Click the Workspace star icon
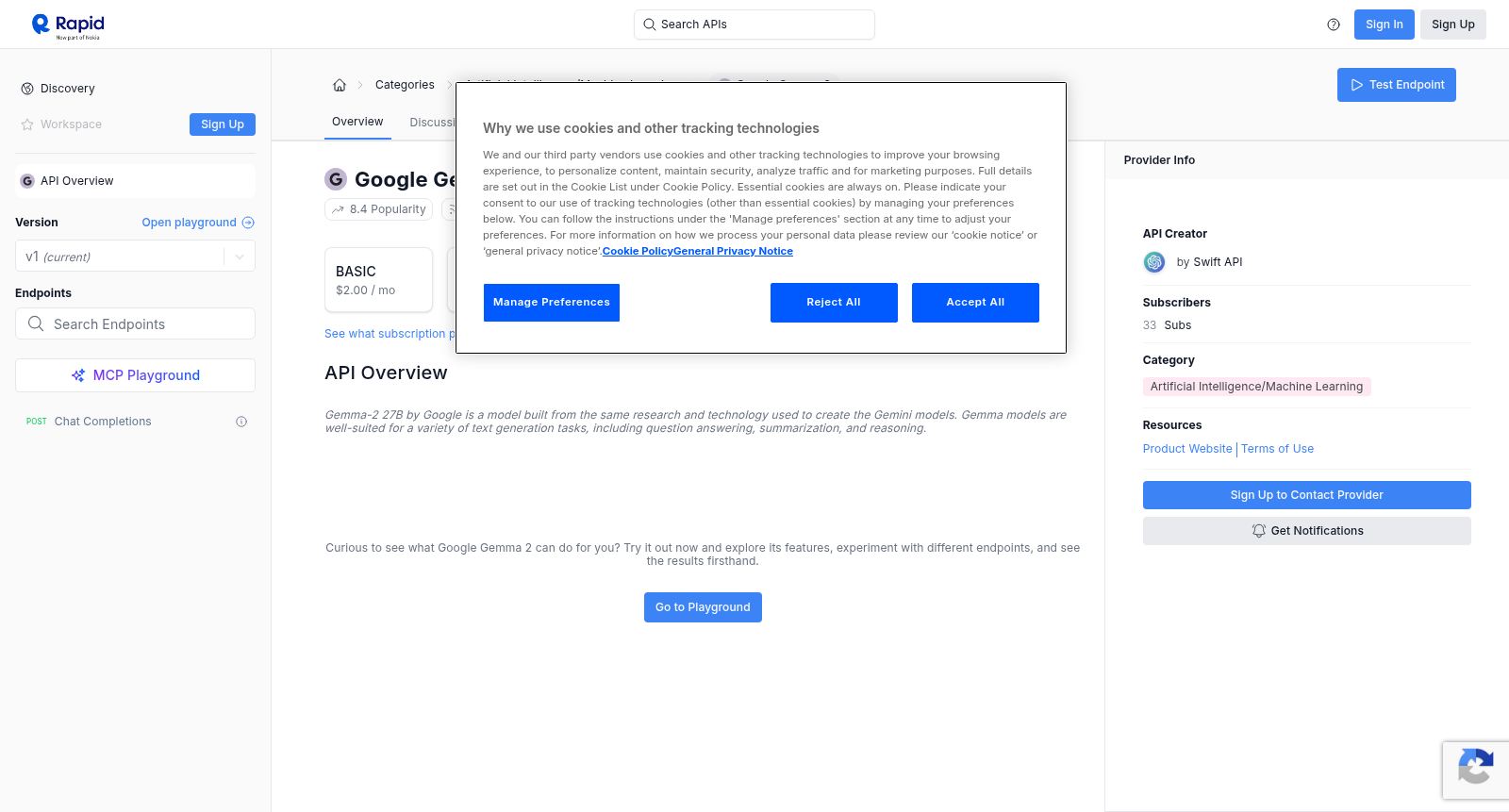The height and width of the screenshot is (812, 1509). click(27, 124)
